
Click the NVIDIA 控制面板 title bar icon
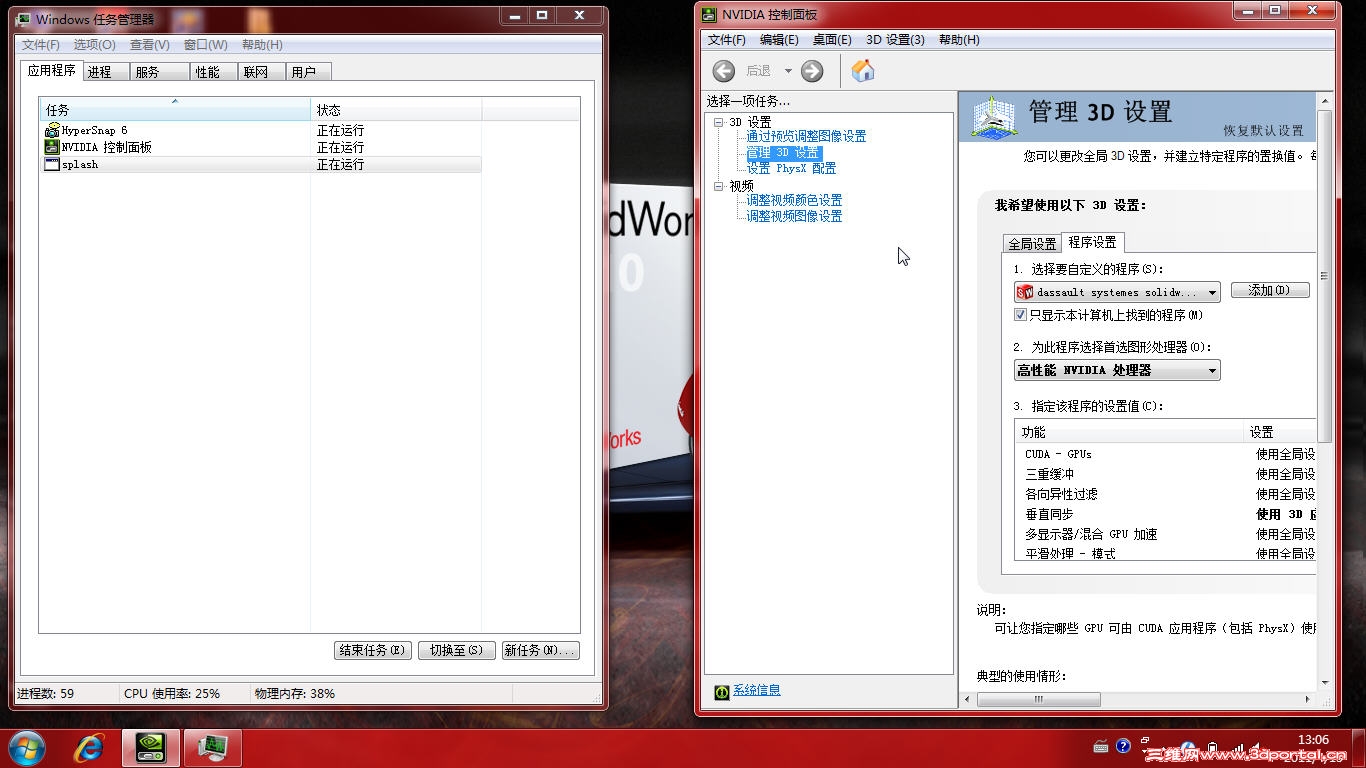(709, 14)
